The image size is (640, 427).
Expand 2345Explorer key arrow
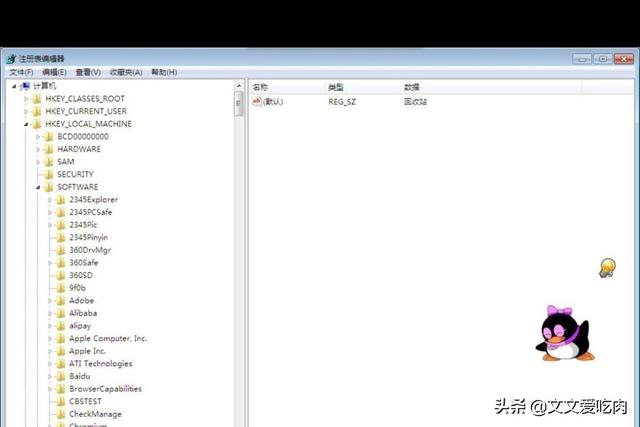coord(50,200)
